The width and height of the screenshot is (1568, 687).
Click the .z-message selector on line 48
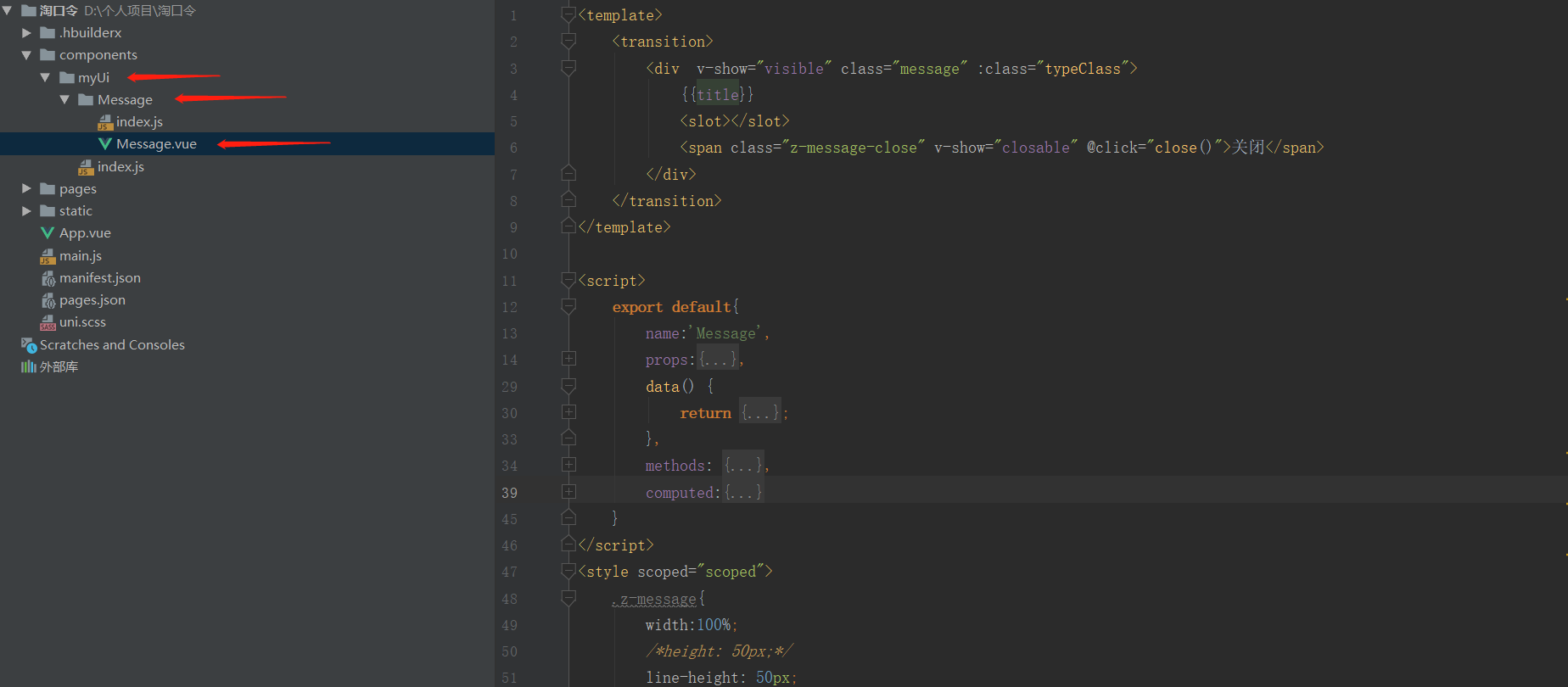(x=654, y=600)
